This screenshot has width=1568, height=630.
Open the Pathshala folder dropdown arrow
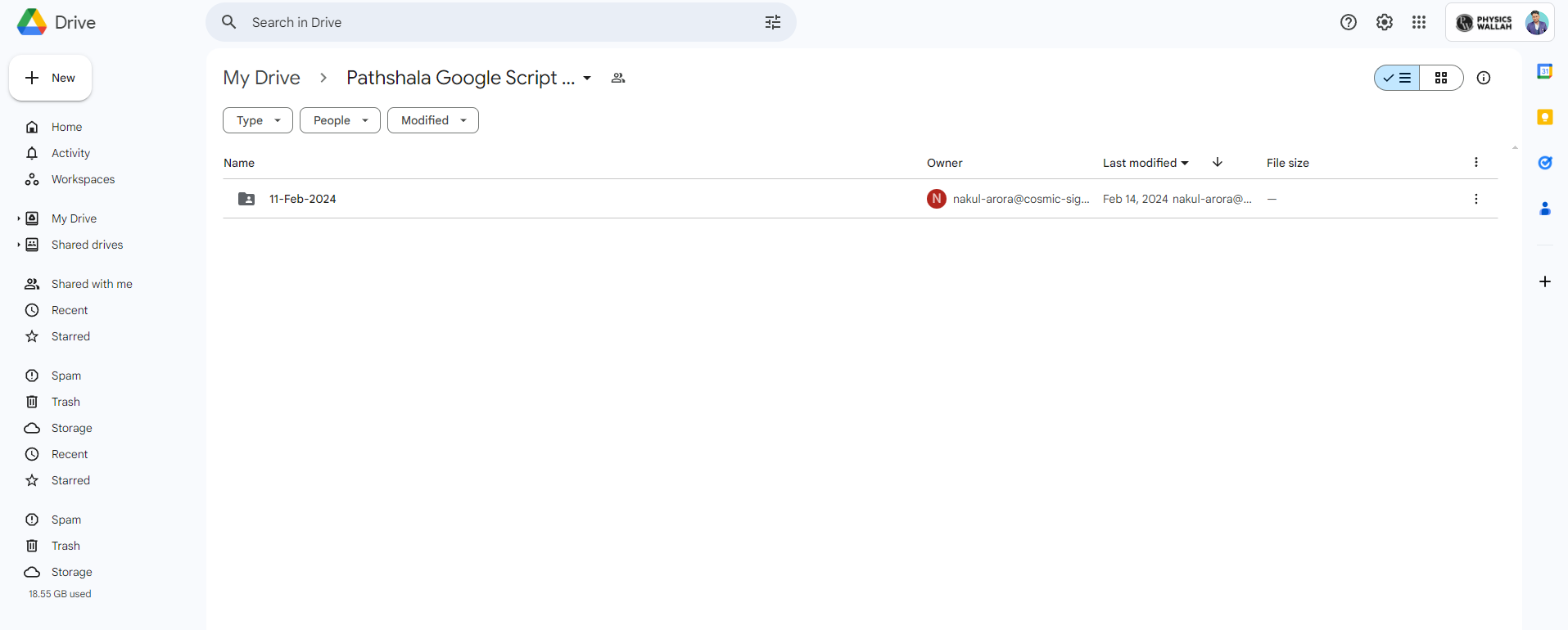point(587,79)
